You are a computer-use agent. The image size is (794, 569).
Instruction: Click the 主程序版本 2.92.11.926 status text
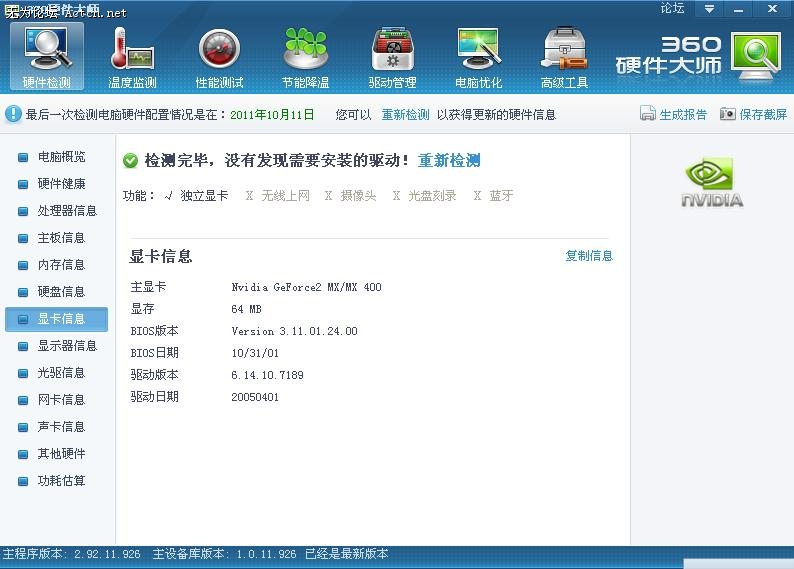(x=71, y=554)
